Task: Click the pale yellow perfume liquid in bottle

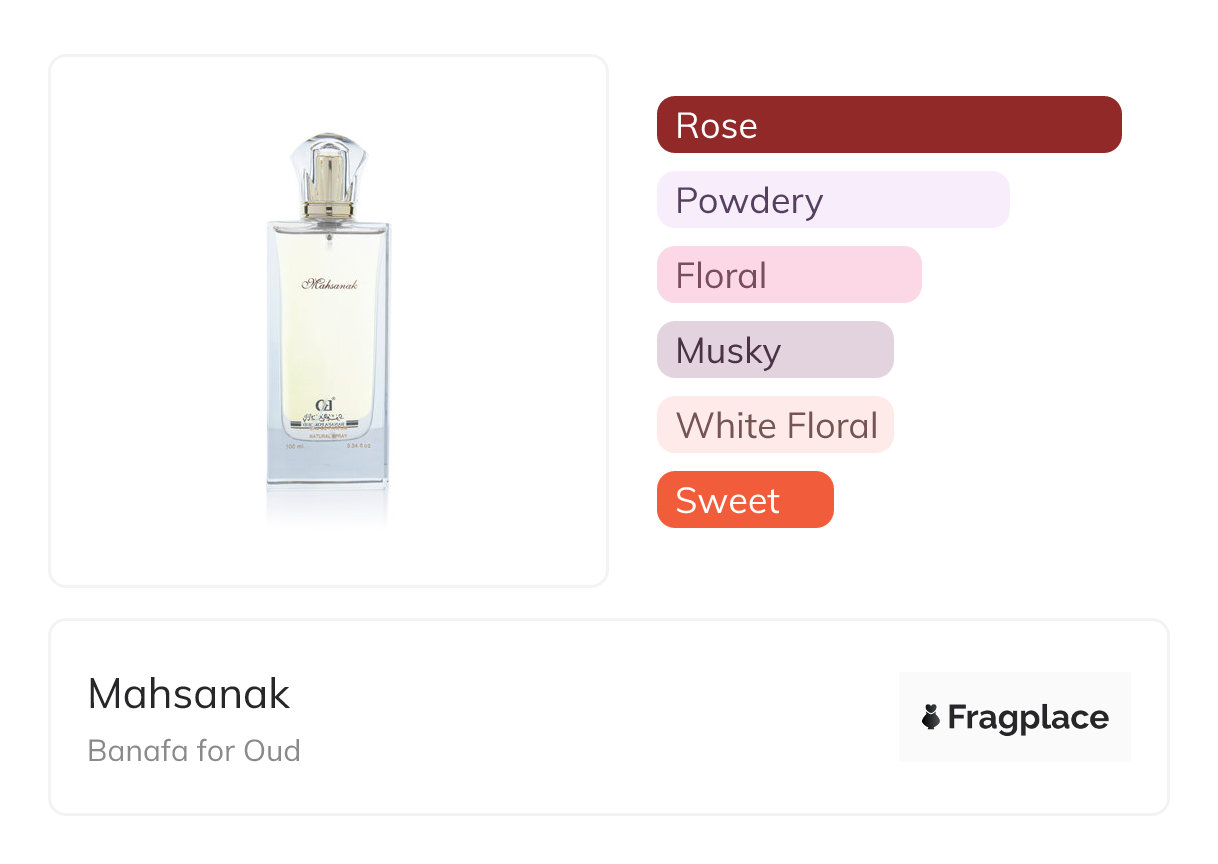Action: click(328, 340)
